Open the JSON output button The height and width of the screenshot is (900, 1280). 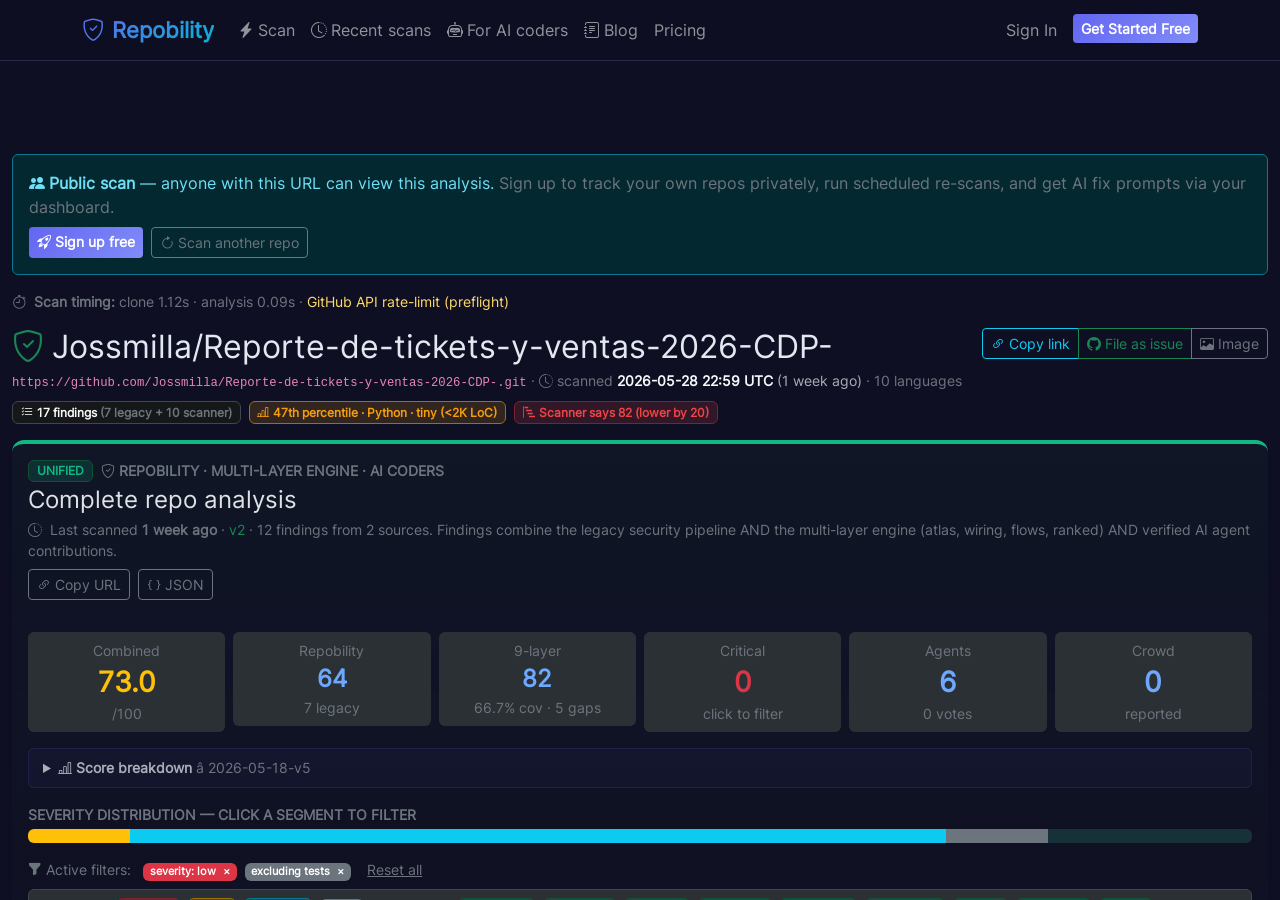(x=175, y=584)
